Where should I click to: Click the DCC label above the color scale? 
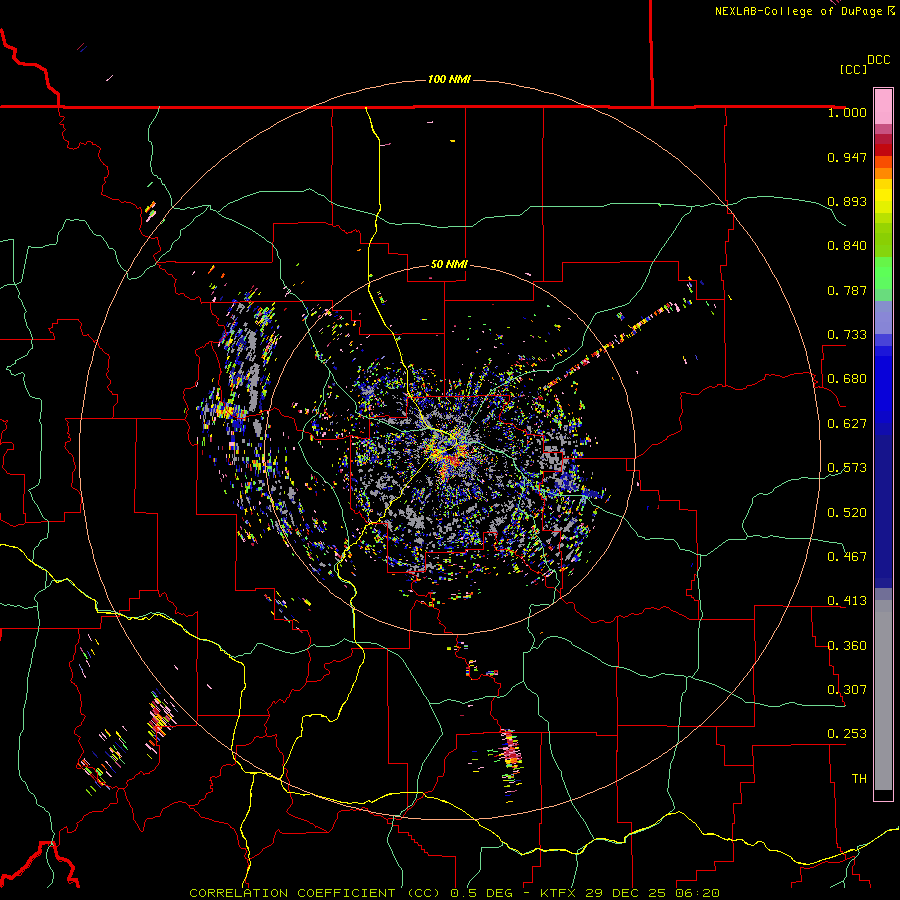tap(879, 60)
